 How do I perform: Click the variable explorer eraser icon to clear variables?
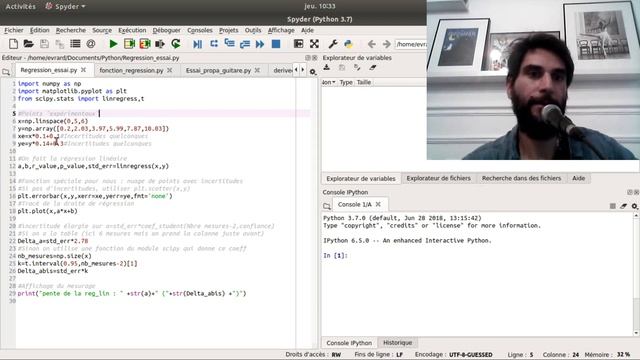[373, 68]
